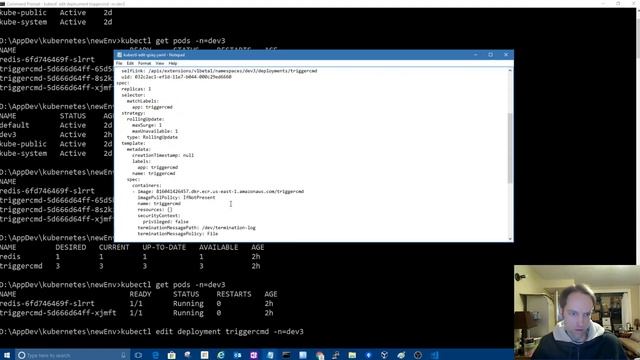Open Visual Studio Code from the taskbar

434,355
